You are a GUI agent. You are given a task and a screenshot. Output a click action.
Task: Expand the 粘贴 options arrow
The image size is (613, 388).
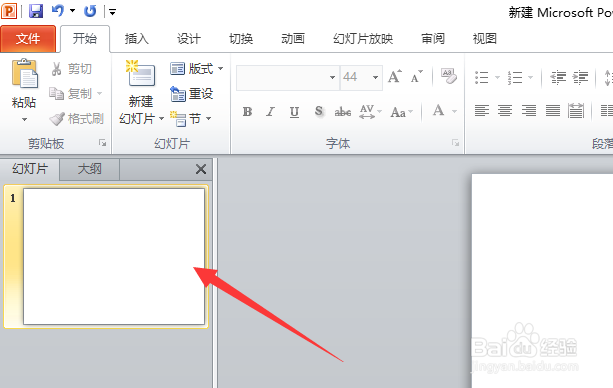[x=24, y=119]
